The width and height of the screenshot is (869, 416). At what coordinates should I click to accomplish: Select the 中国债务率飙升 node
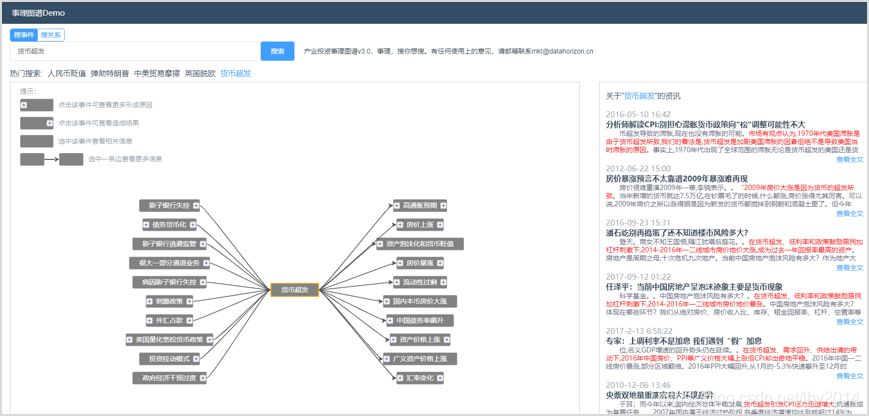point(420,320)
